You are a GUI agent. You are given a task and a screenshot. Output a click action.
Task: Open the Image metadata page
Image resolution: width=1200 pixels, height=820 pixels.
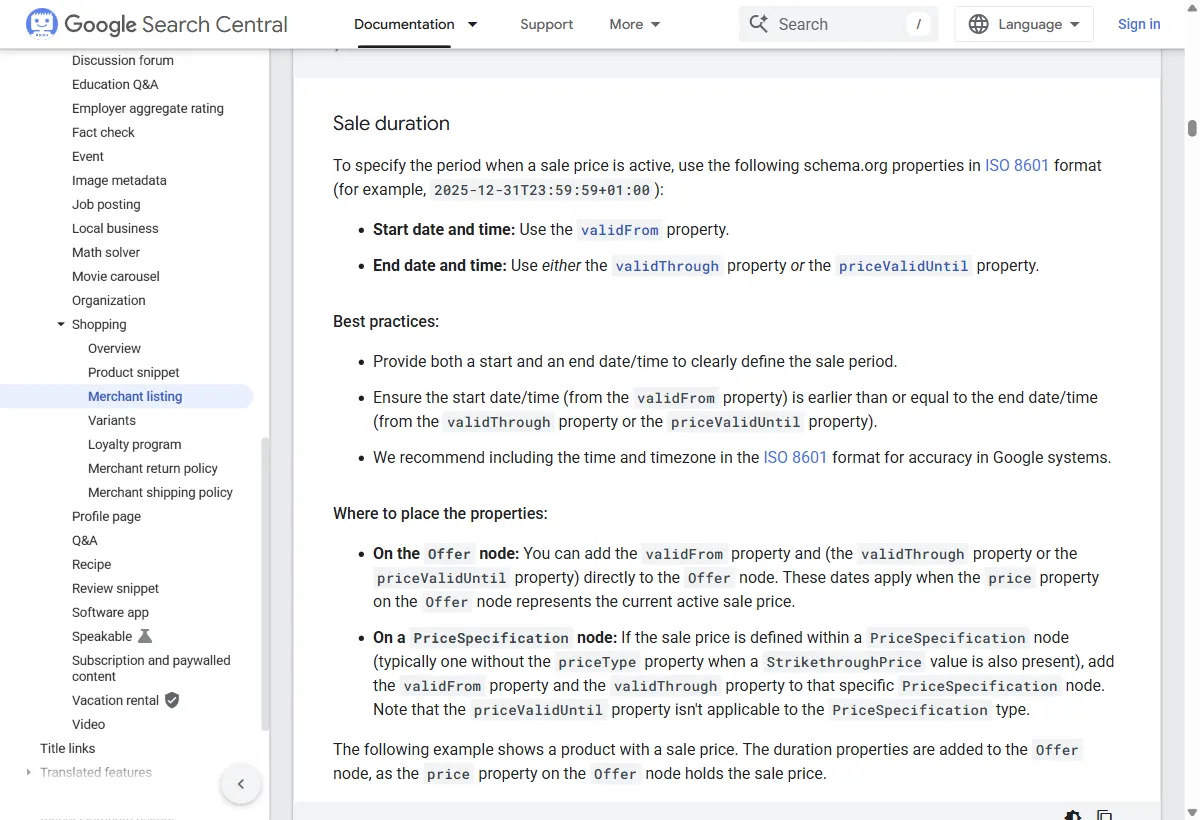point(119,180)
